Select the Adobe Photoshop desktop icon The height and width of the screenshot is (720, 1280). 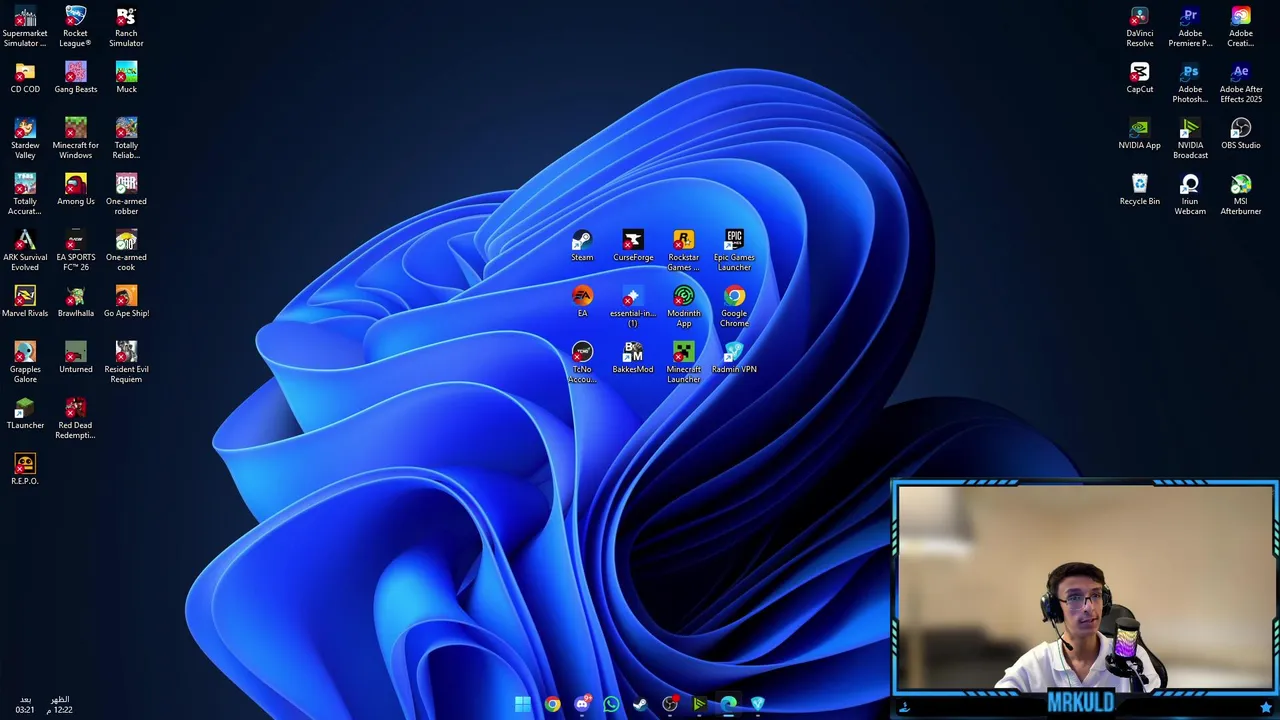click(1190, 83)
